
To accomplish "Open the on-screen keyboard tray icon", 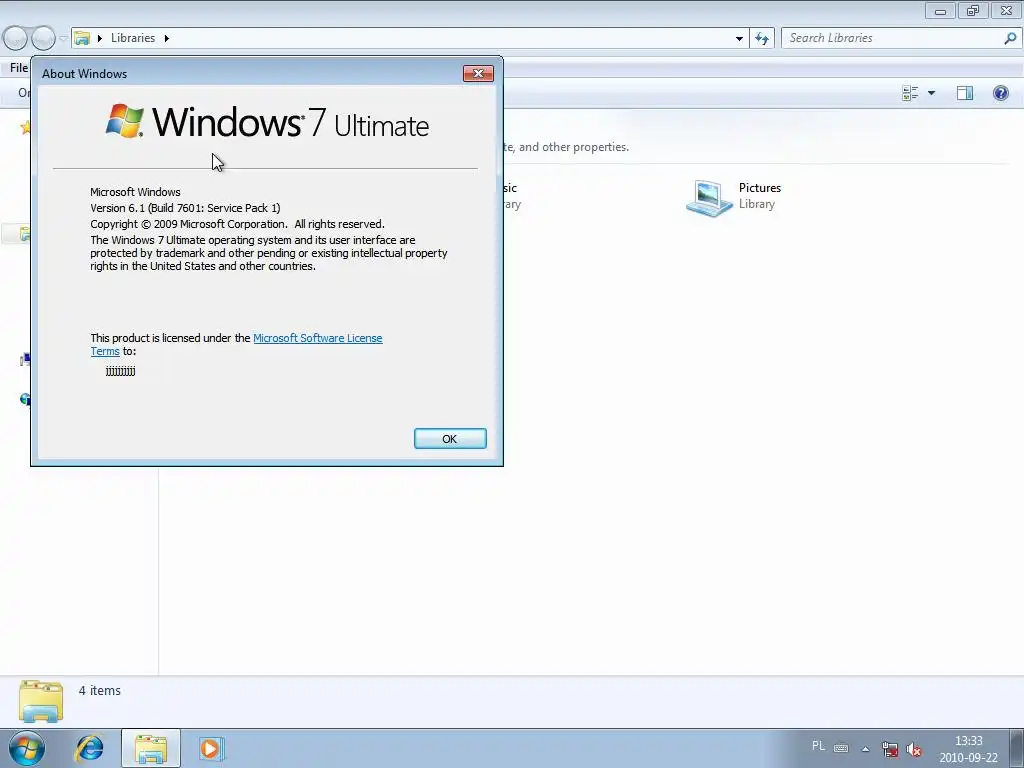I will 841,748.
